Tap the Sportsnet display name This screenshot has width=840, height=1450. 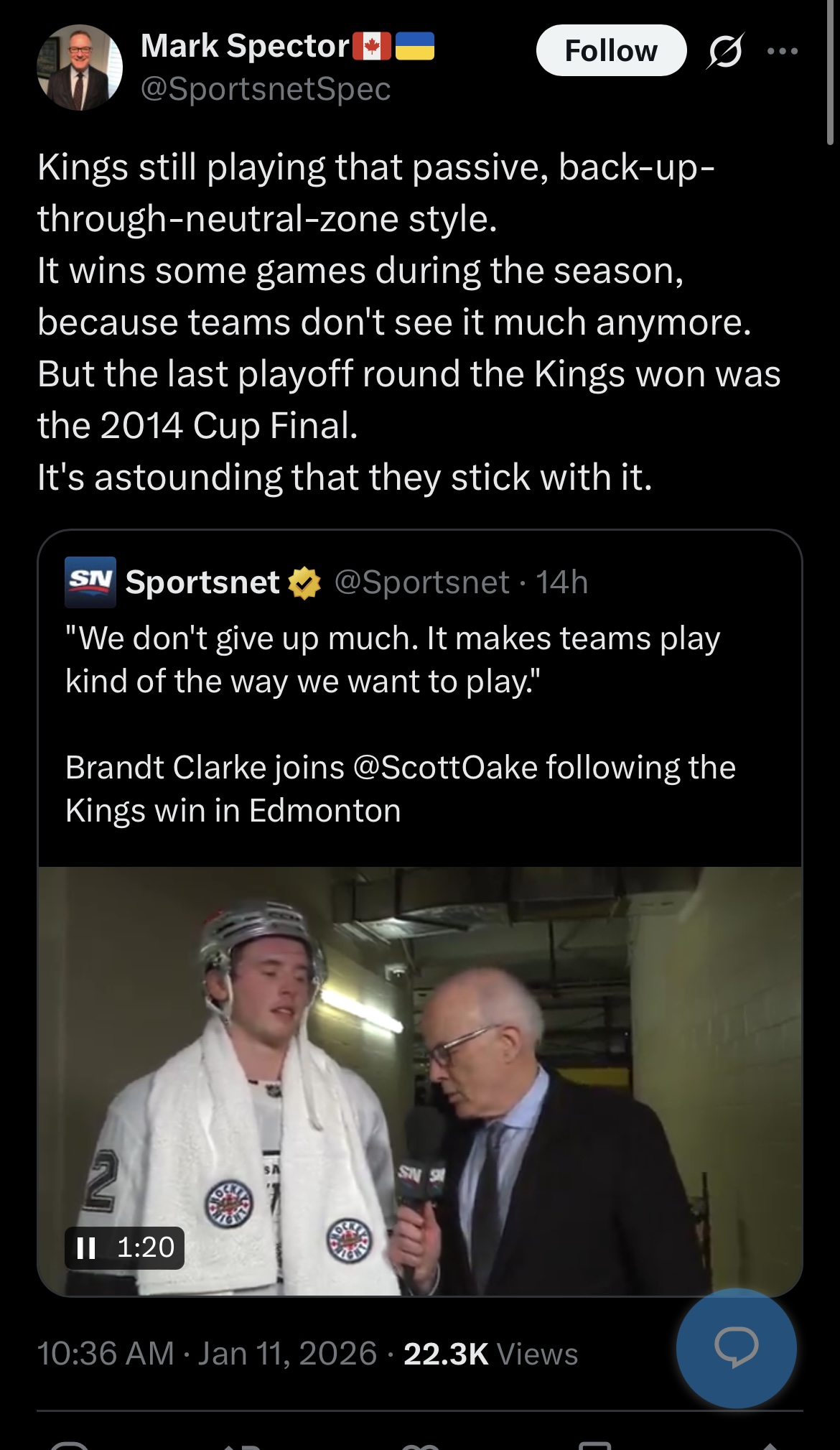pyautogui.click(x=202, y=582)
